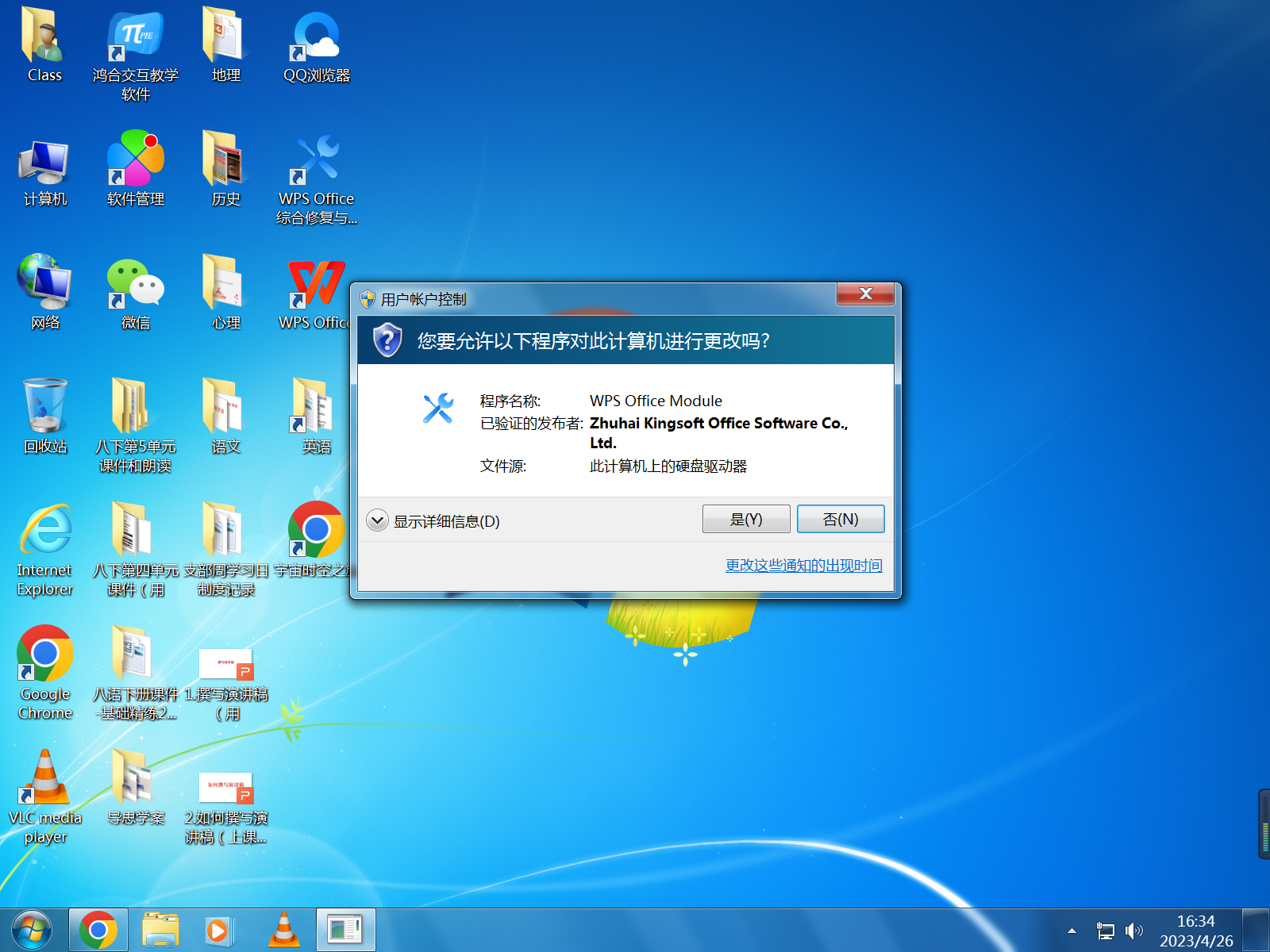Open the 地理 folder on desktop

[x=225, y=44]
